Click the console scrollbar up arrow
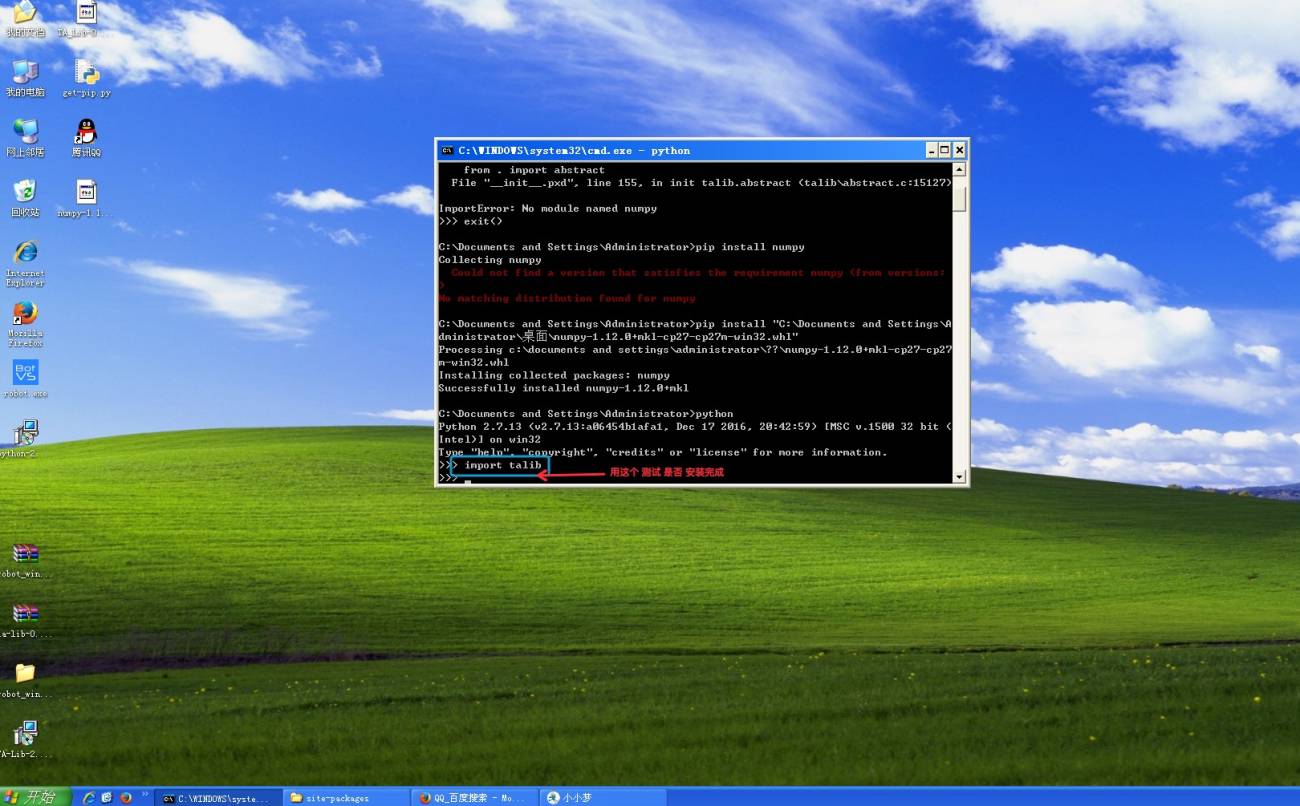The height and width of the screenshot is (806, 1300). pos(960,170)
